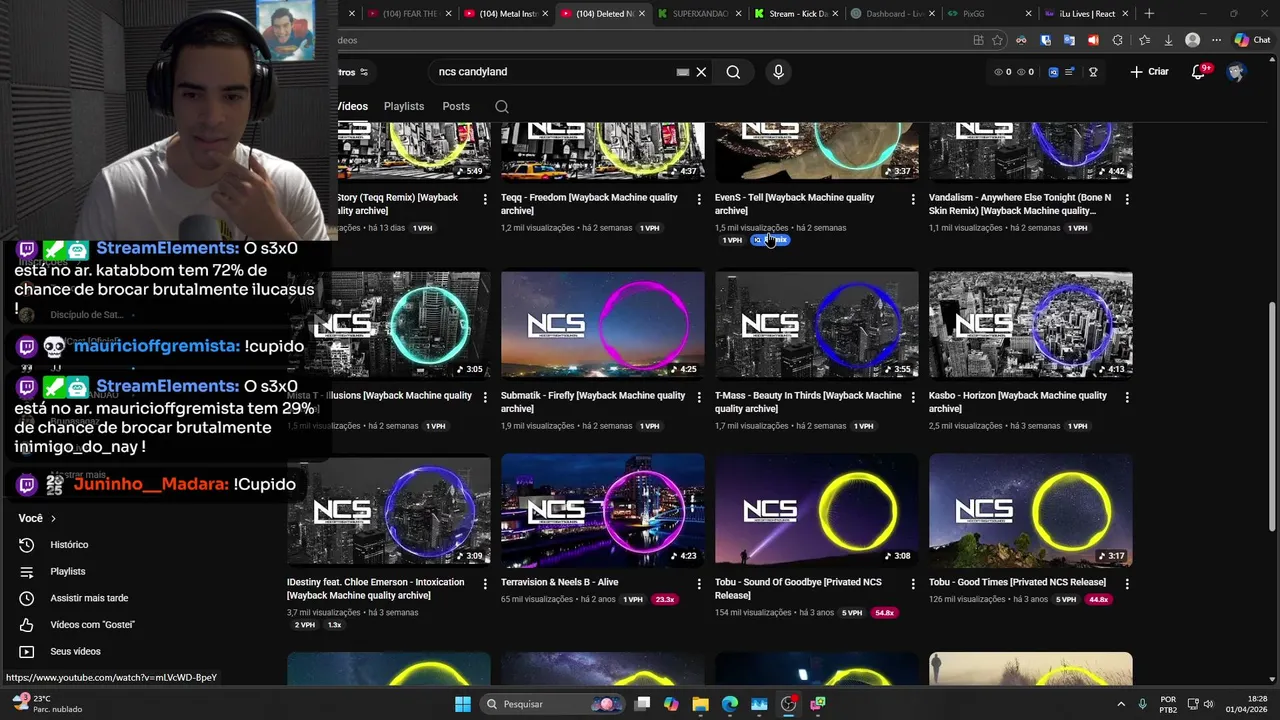Image resolution: width=1280 pixels, height=720 pixels.
Task: Open Teqq - Freedom video title link
Action: point(589,204)
